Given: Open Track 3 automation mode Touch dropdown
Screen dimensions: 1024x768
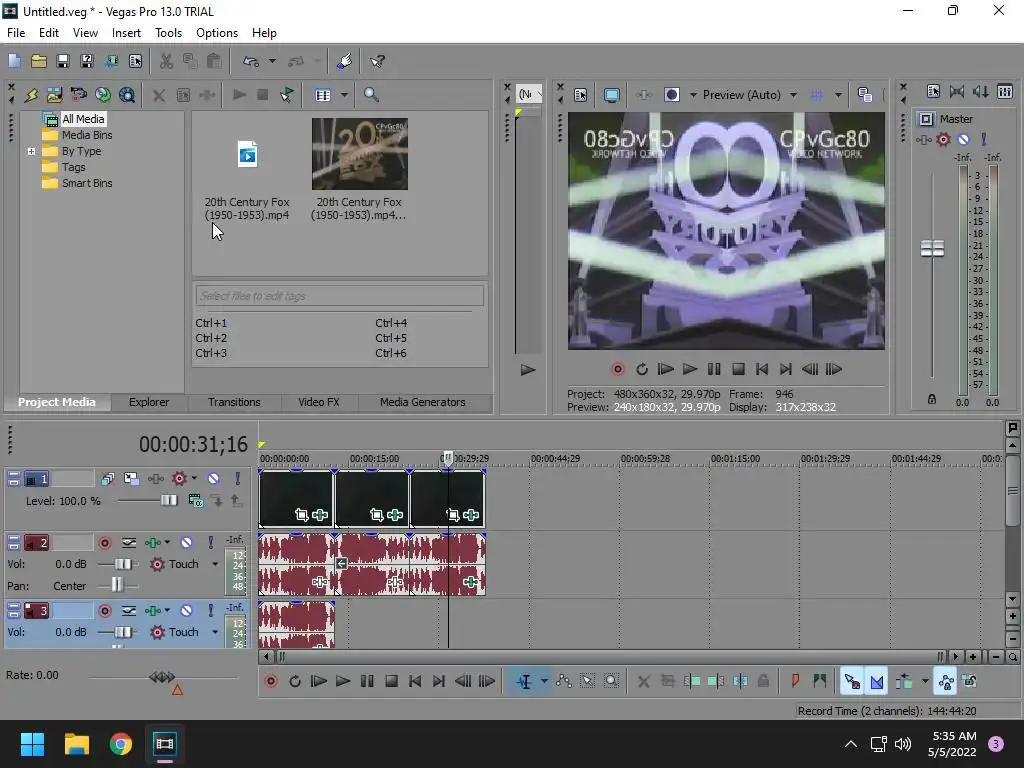Looking at the screenshot, I should pyautogui.click(x=215, y=632).
